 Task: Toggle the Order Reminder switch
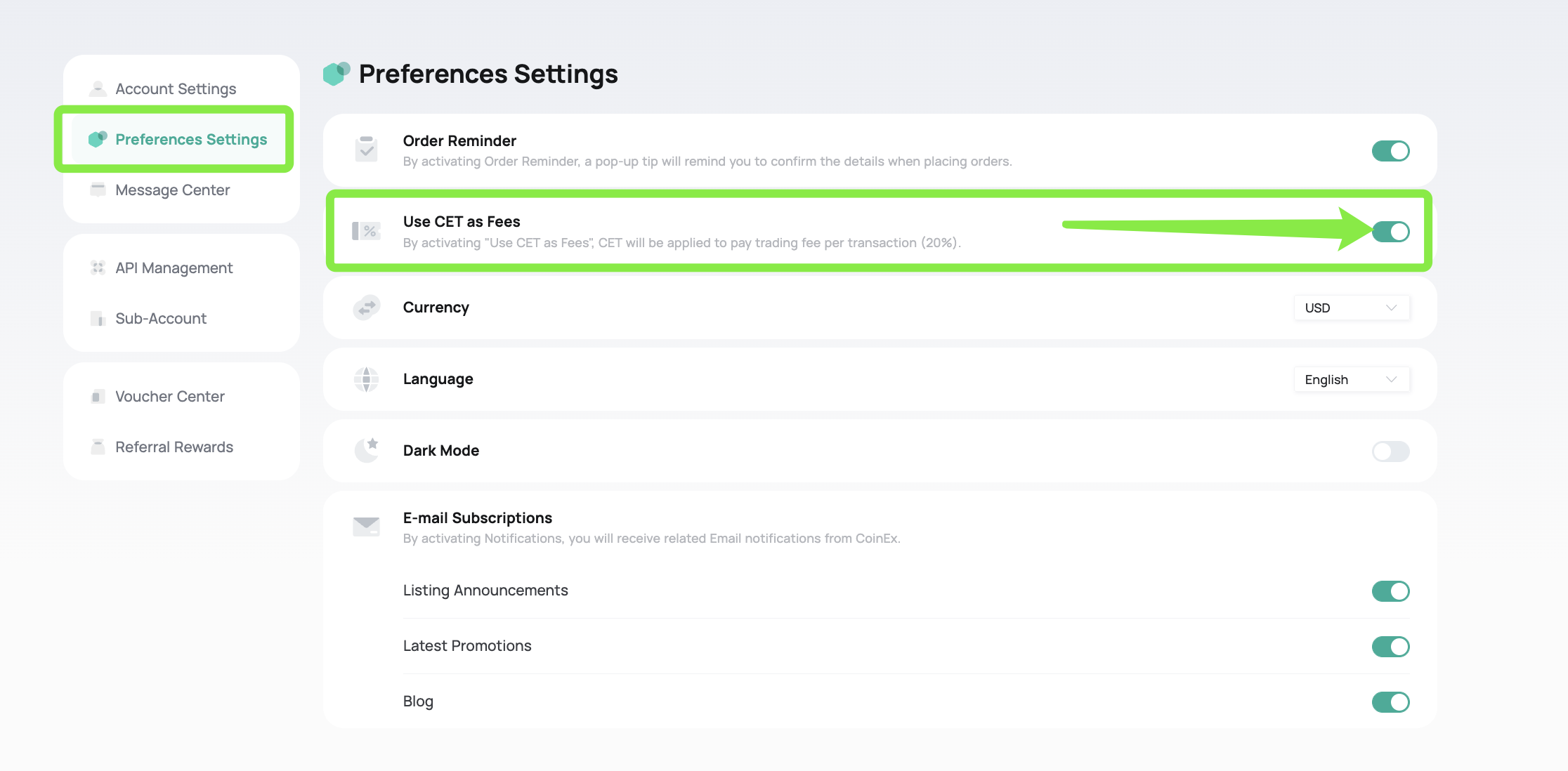1391,150
